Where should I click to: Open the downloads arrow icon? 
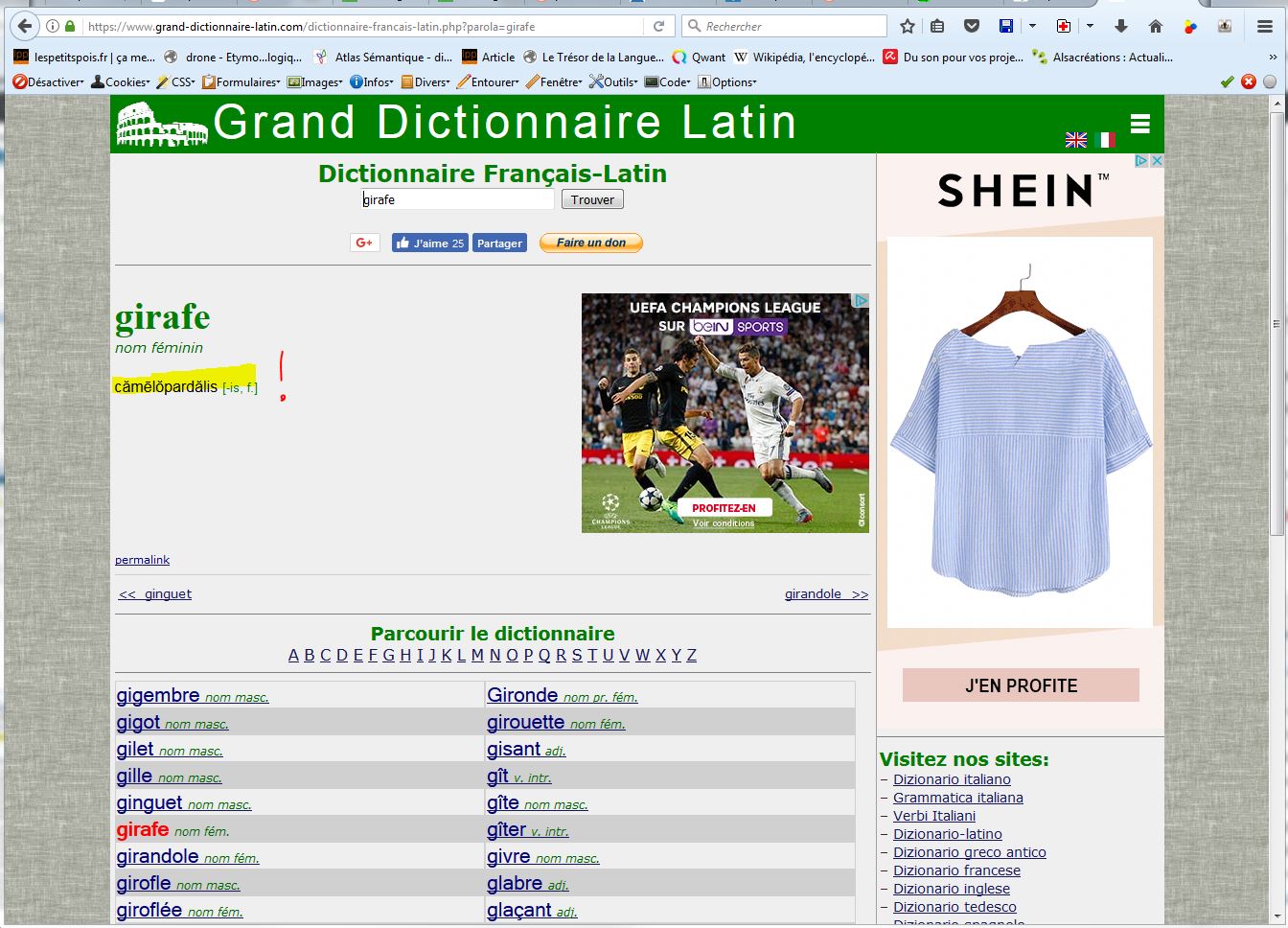1121,26
